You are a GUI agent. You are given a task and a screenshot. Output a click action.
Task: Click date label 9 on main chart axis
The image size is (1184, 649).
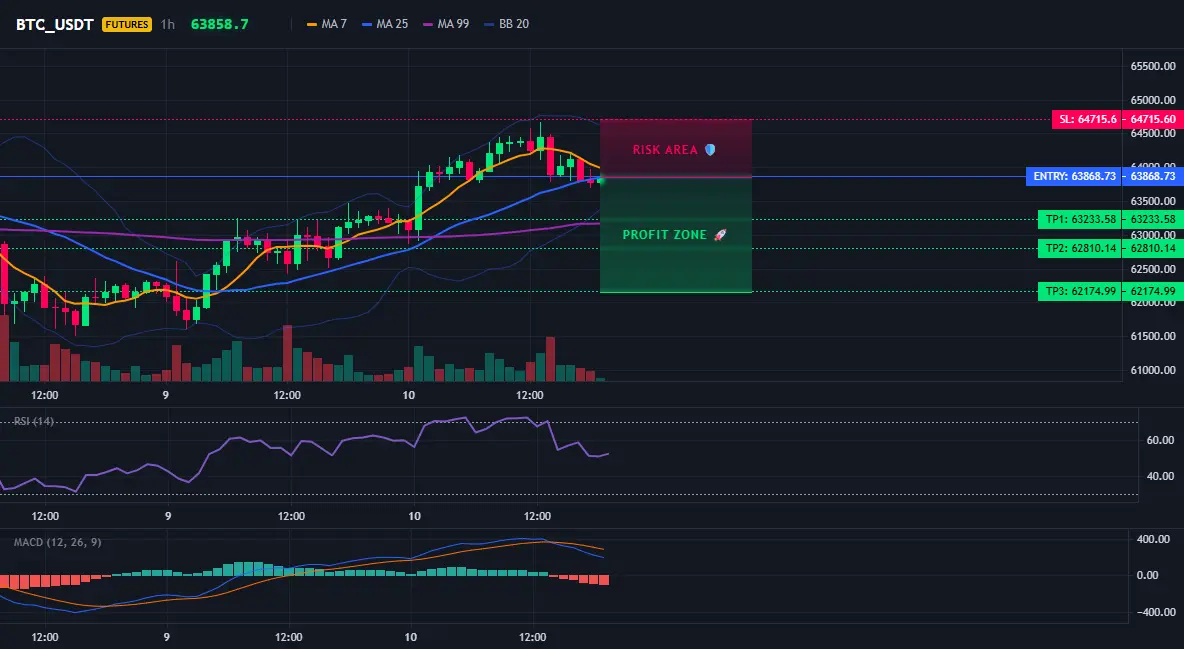[x=165, y=395]
